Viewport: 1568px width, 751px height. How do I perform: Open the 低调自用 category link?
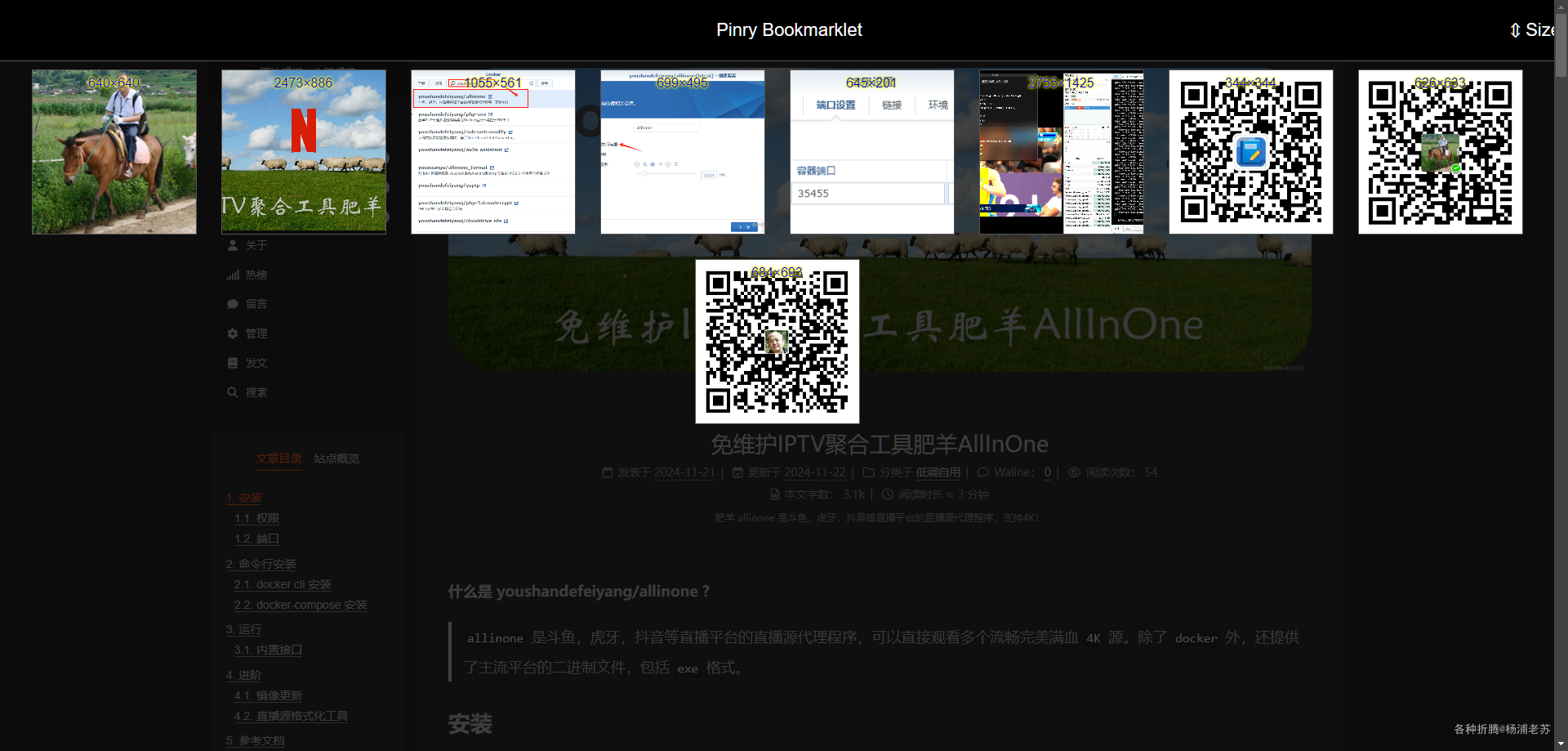tap(938, 472)
